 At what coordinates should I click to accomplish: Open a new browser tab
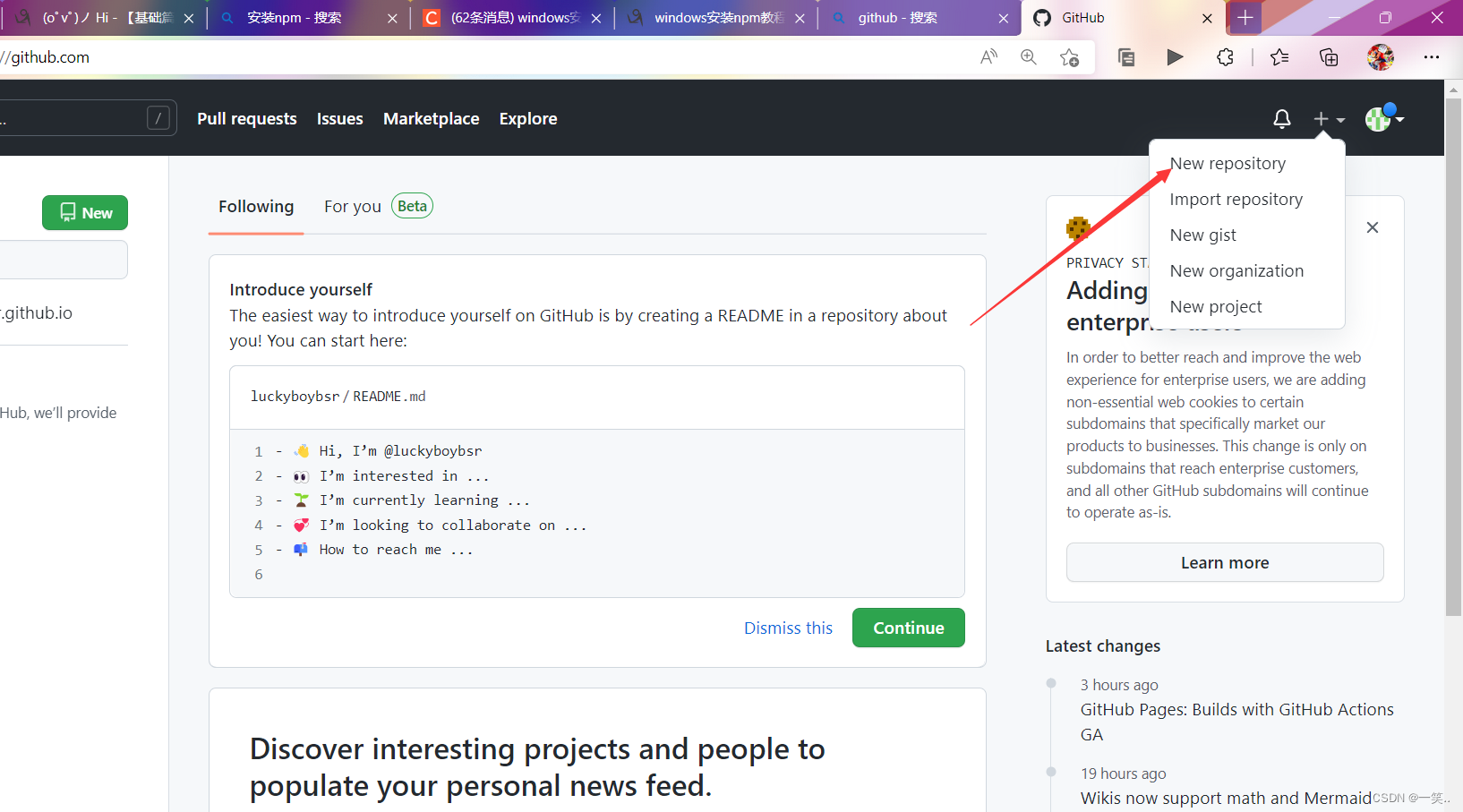click(1245, 18)
